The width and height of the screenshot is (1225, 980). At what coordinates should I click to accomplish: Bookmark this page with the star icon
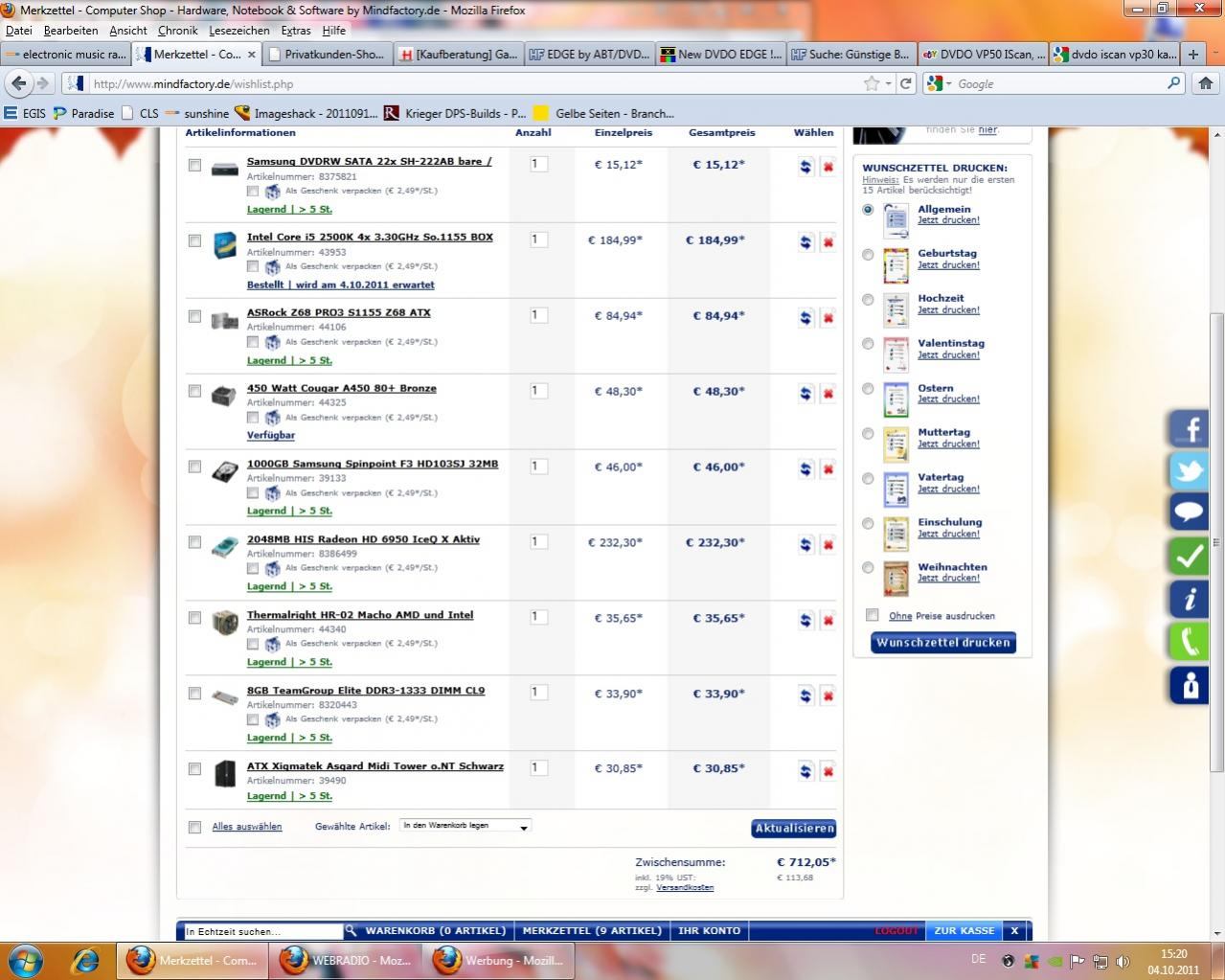click(872, 83)
